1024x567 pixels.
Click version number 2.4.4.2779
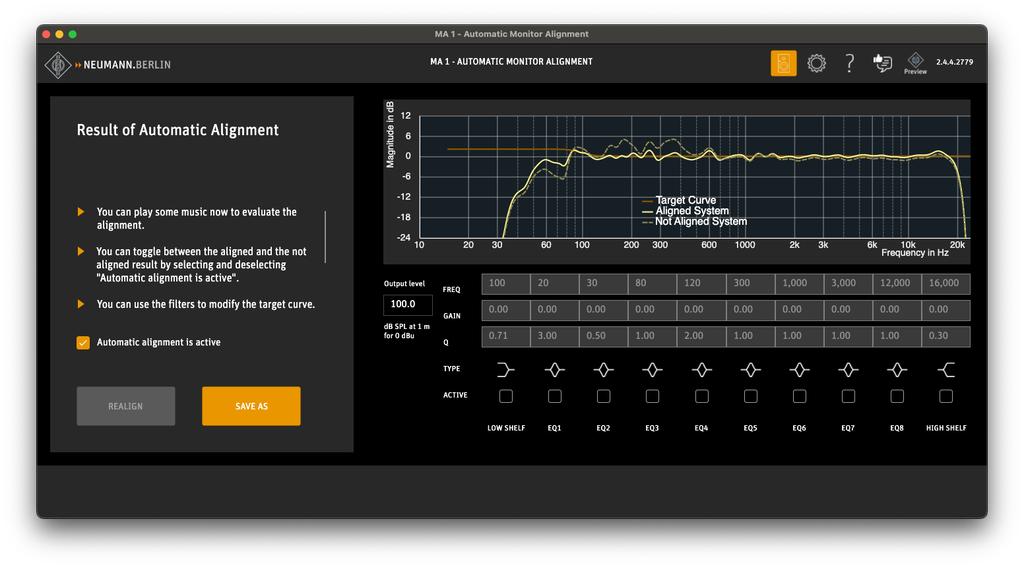[954, 62]
